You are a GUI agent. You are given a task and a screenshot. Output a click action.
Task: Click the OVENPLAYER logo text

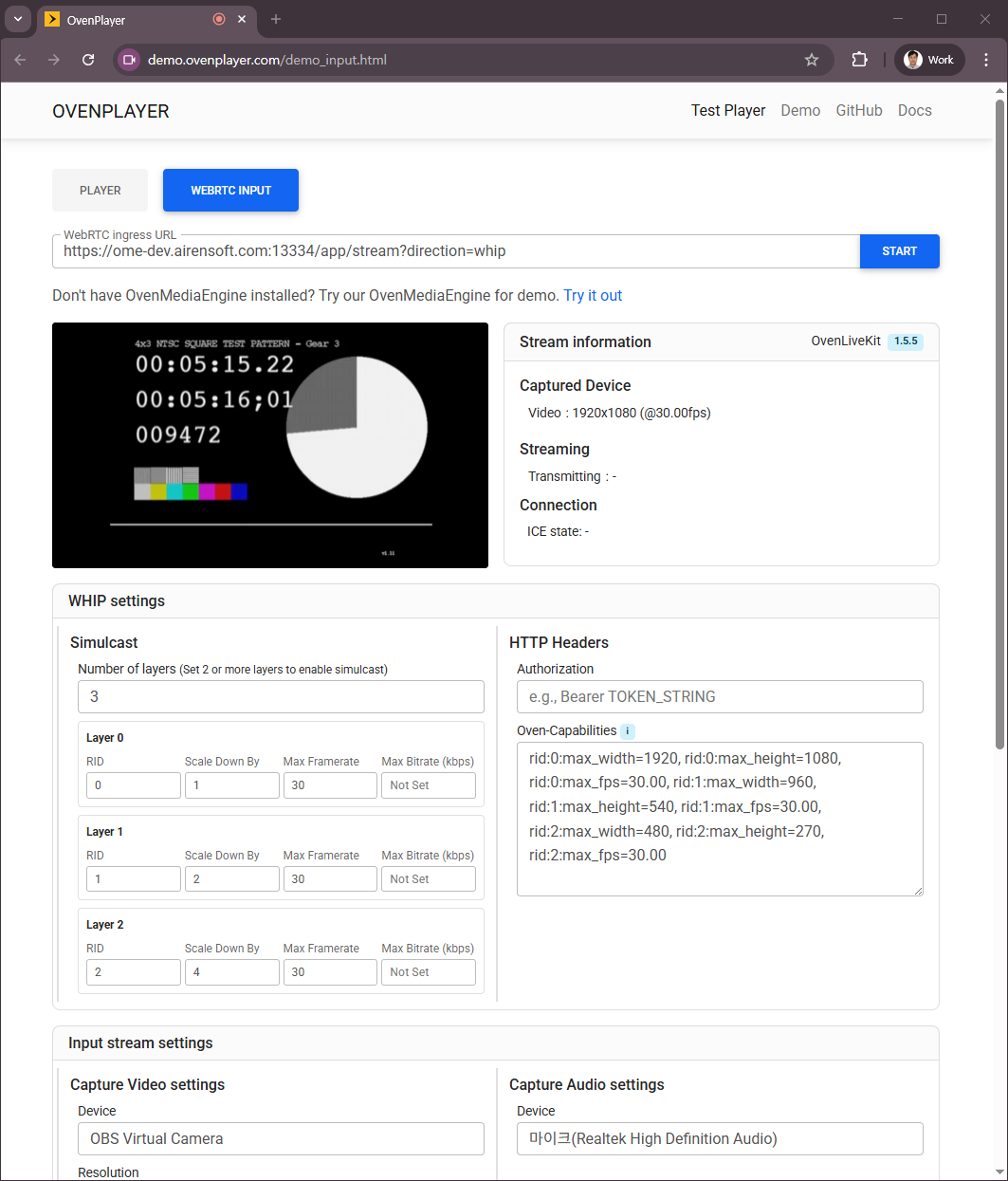(x=111, y=111)
